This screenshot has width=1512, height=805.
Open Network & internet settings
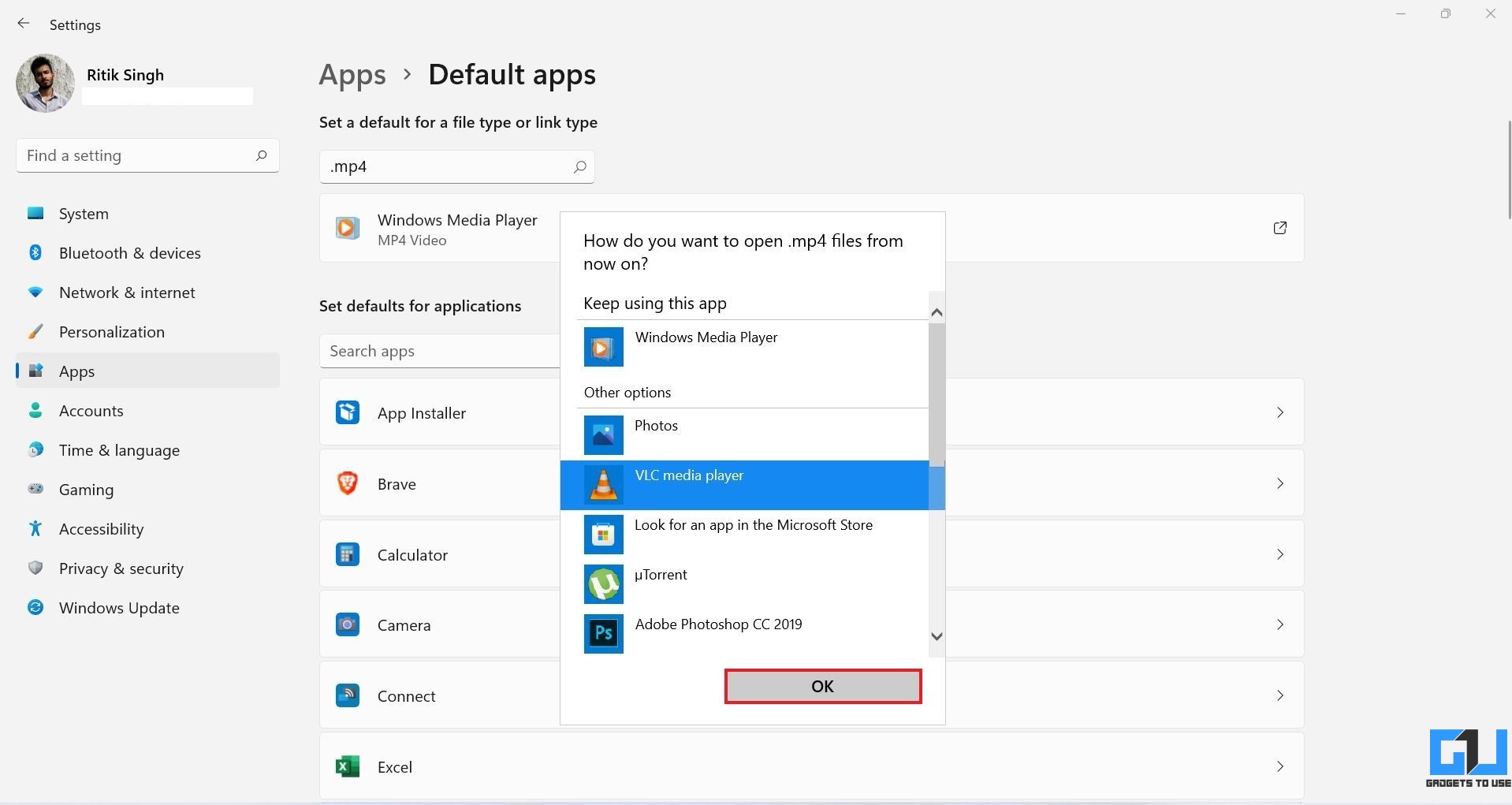pos(147,293)
